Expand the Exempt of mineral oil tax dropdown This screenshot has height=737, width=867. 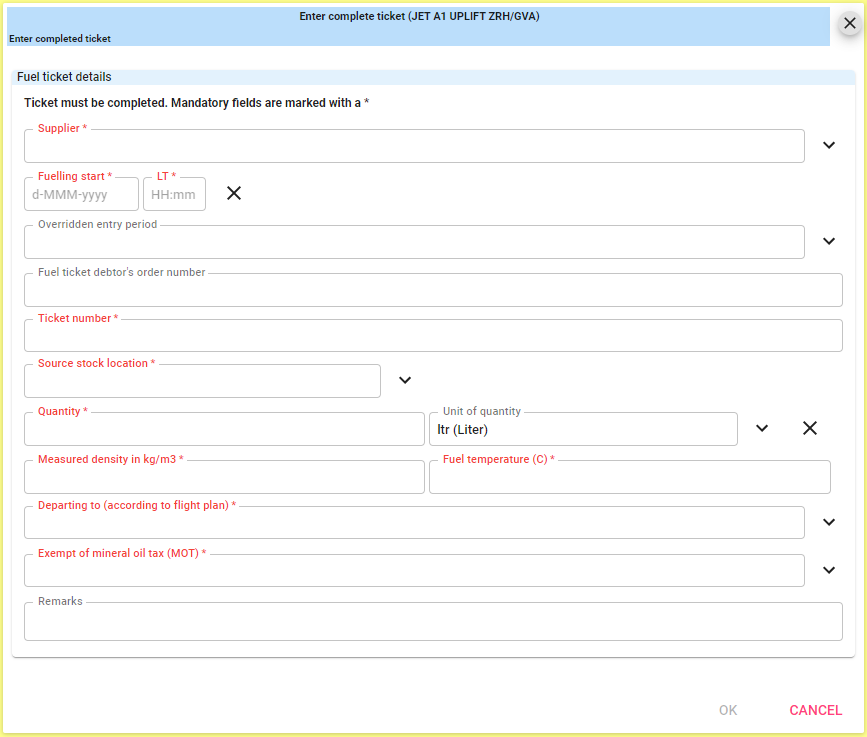(828, 570)
